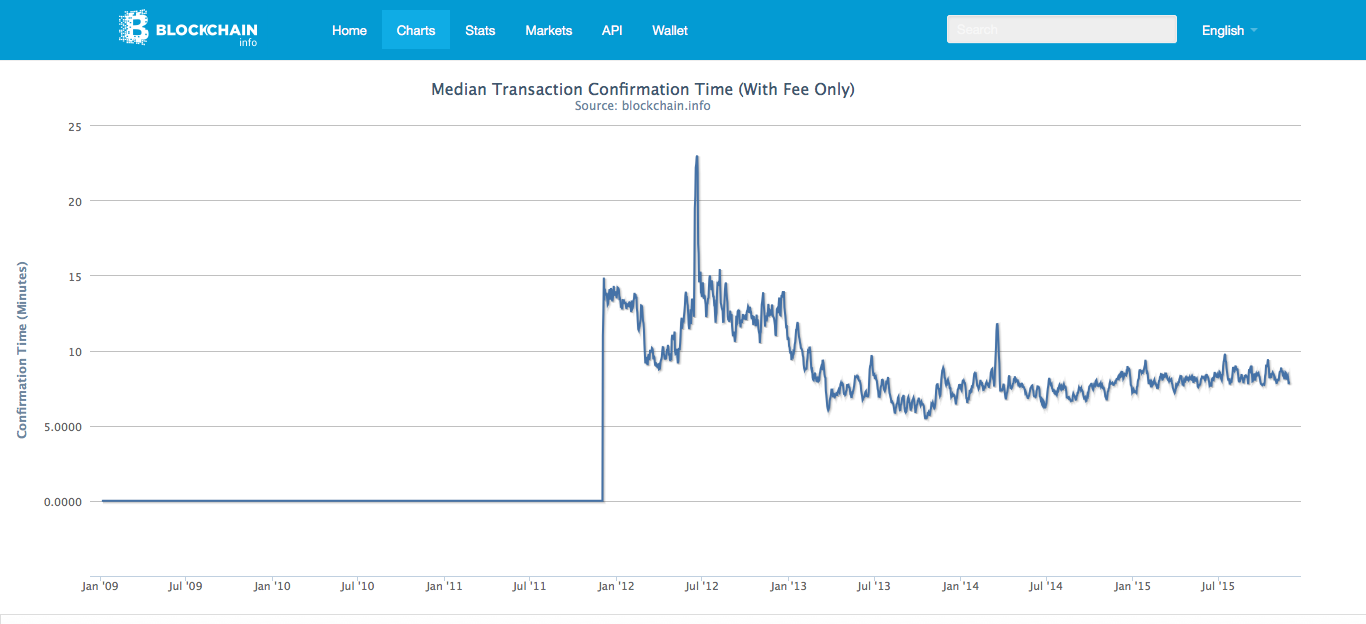Click the x-axis label Jul '13
Viewport: 1366px width, 624px height.
tap(875, 586)
